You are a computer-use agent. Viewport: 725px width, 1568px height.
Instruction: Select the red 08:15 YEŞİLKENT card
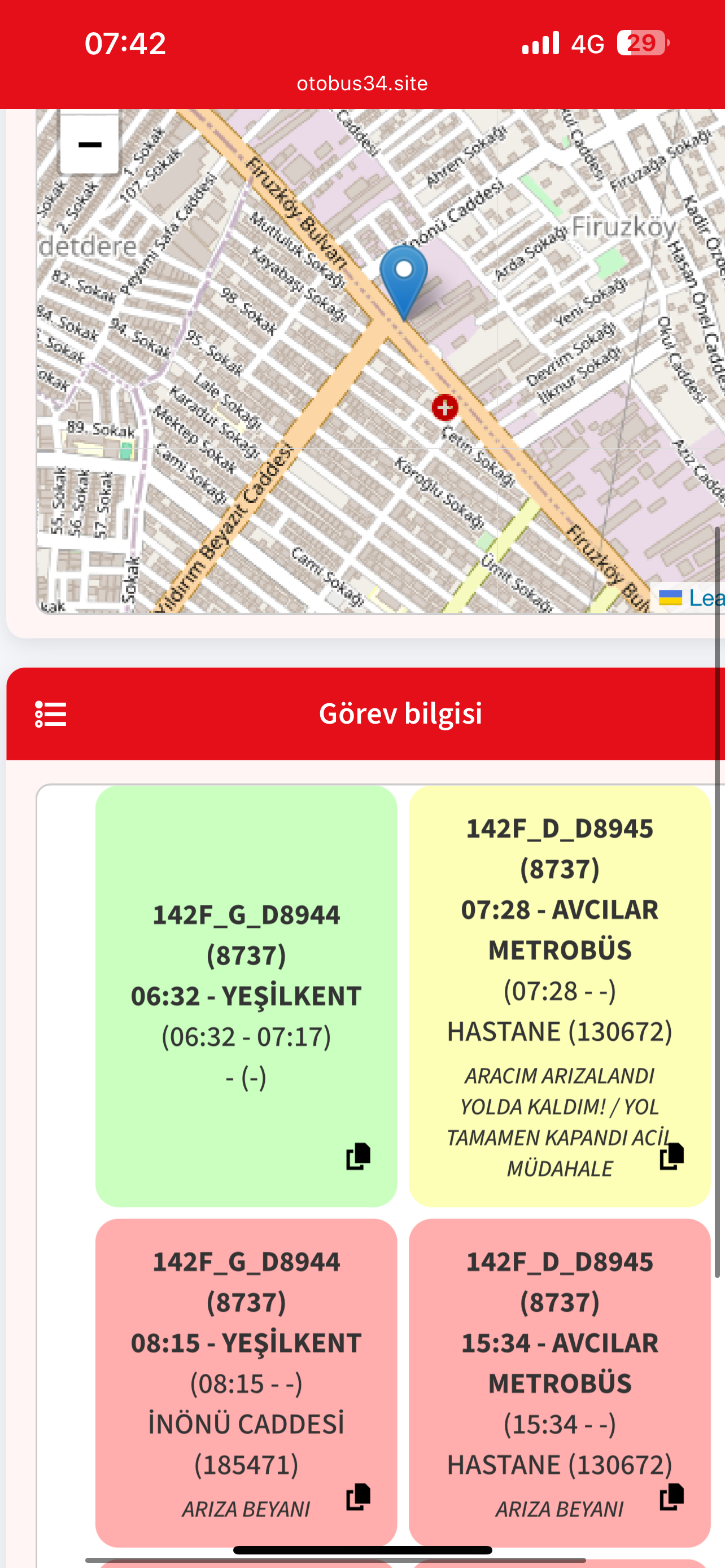pyautogui.click(x=247, y=1382)
